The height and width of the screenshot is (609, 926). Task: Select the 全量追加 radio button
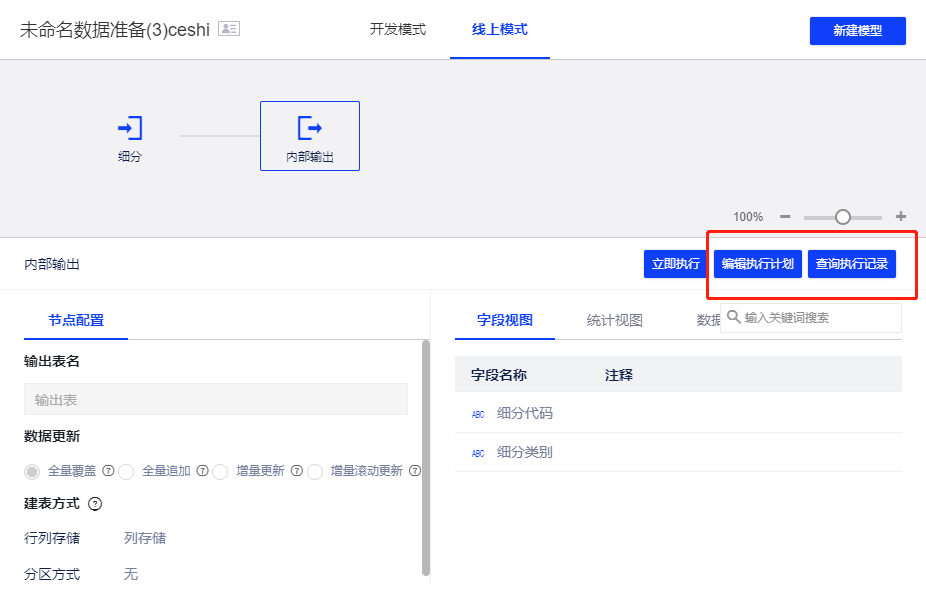[x=127, y=471]
